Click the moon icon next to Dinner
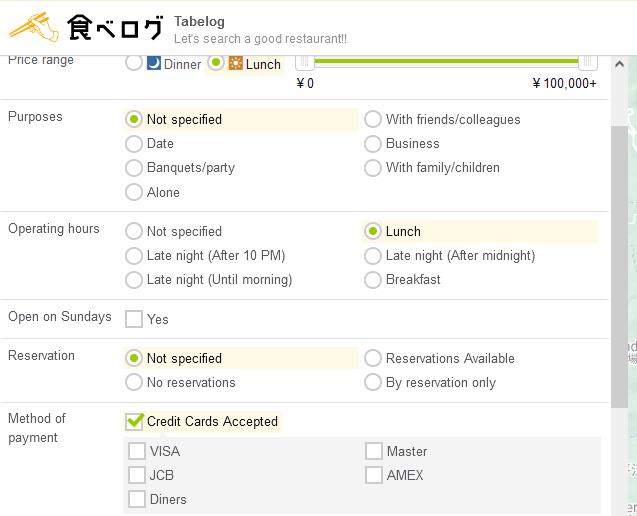This screenshot has width=637, height=516. (154, 63)
